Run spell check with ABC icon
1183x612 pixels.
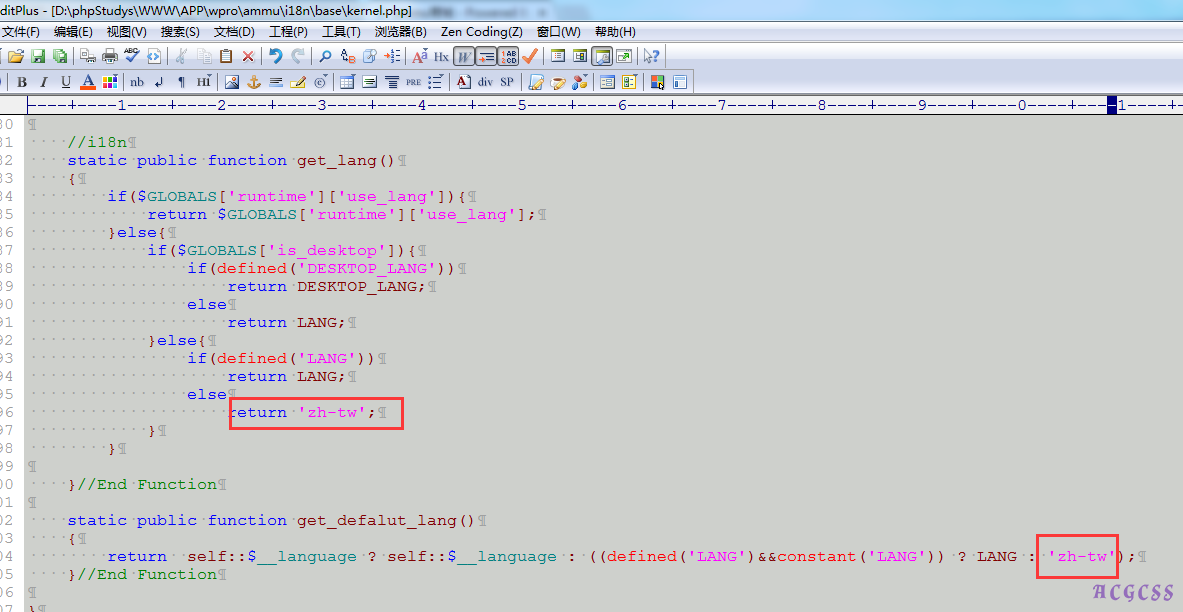132,56
